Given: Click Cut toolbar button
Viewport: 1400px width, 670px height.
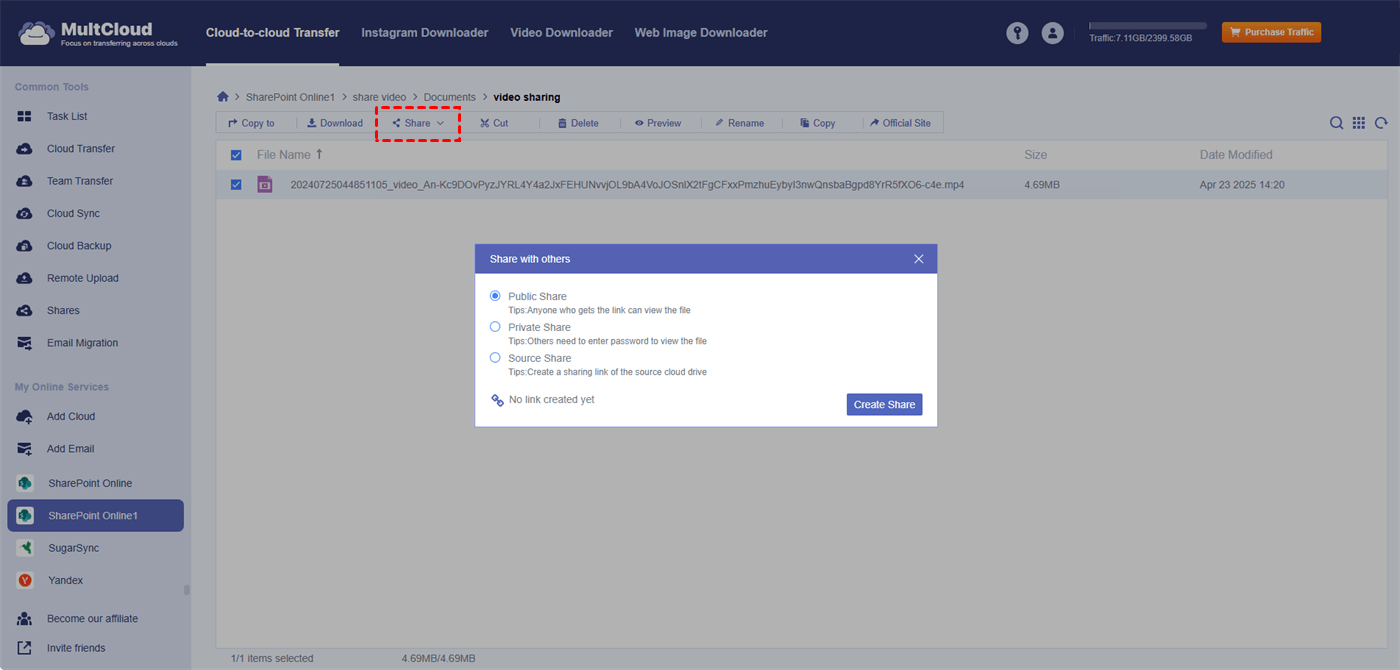Looking at the screenshot, I should tap(494, 123).
